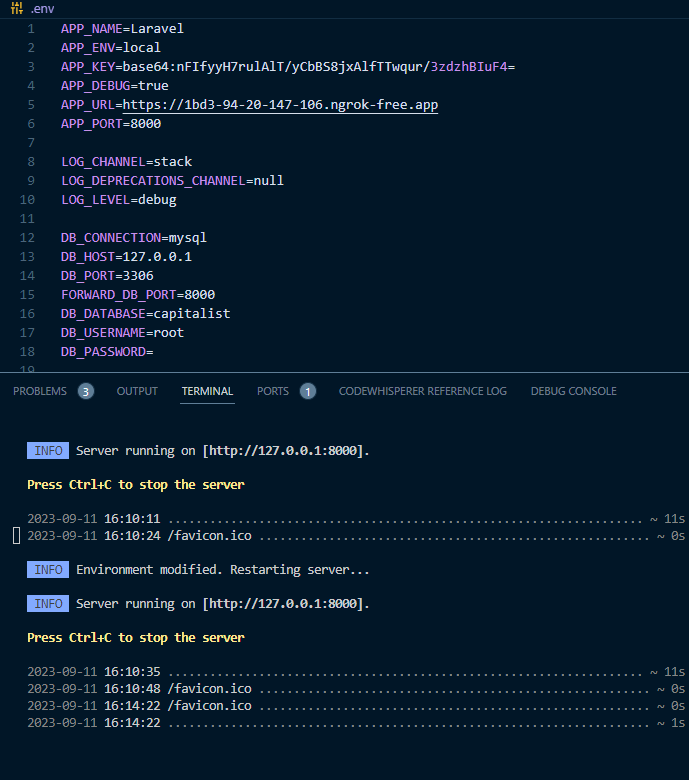Click the PROBLEMS count badge showing 3
Screen dimensions: 689x780
(86, 391)
